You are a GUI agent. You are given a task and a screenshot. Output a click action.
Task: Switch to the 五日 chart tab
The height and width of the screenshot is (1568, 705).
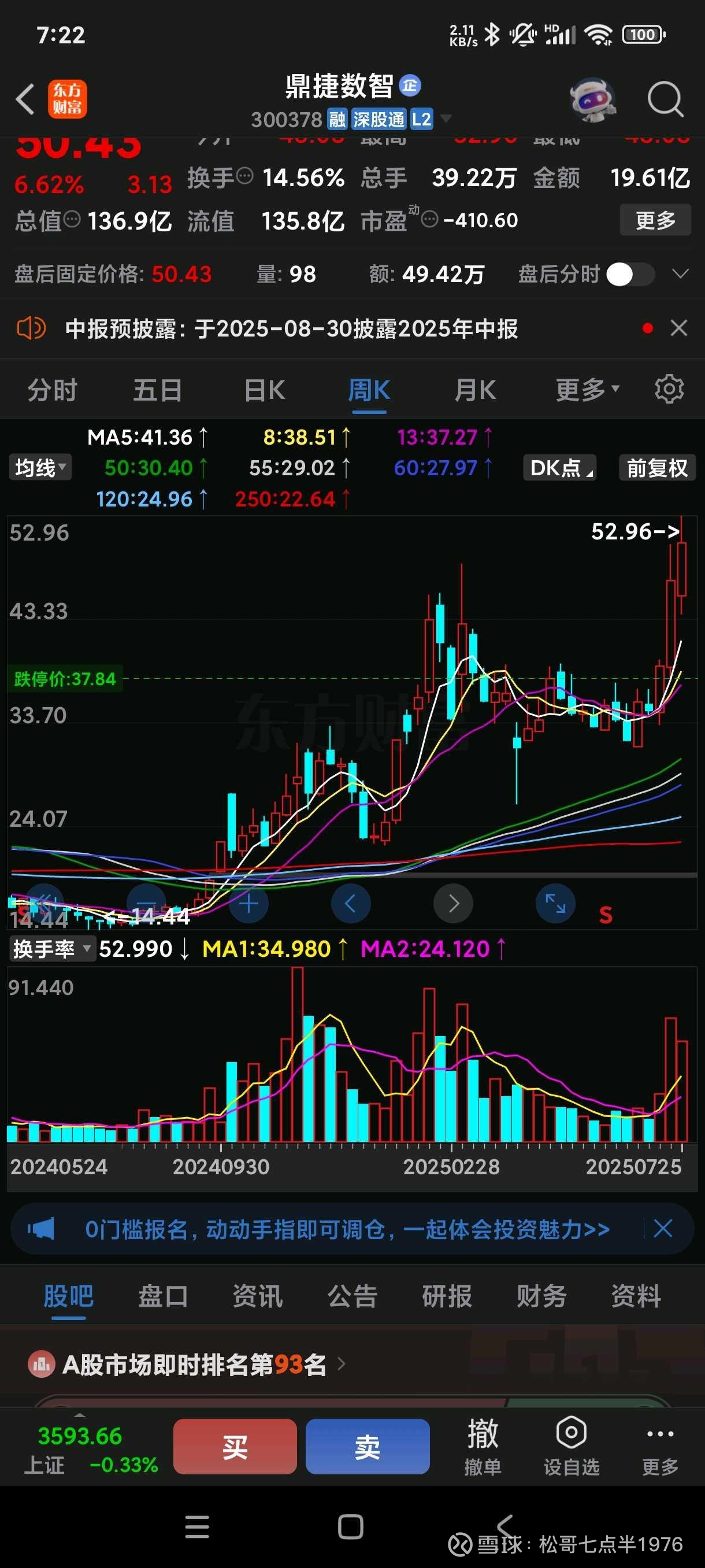pos(158,390)
